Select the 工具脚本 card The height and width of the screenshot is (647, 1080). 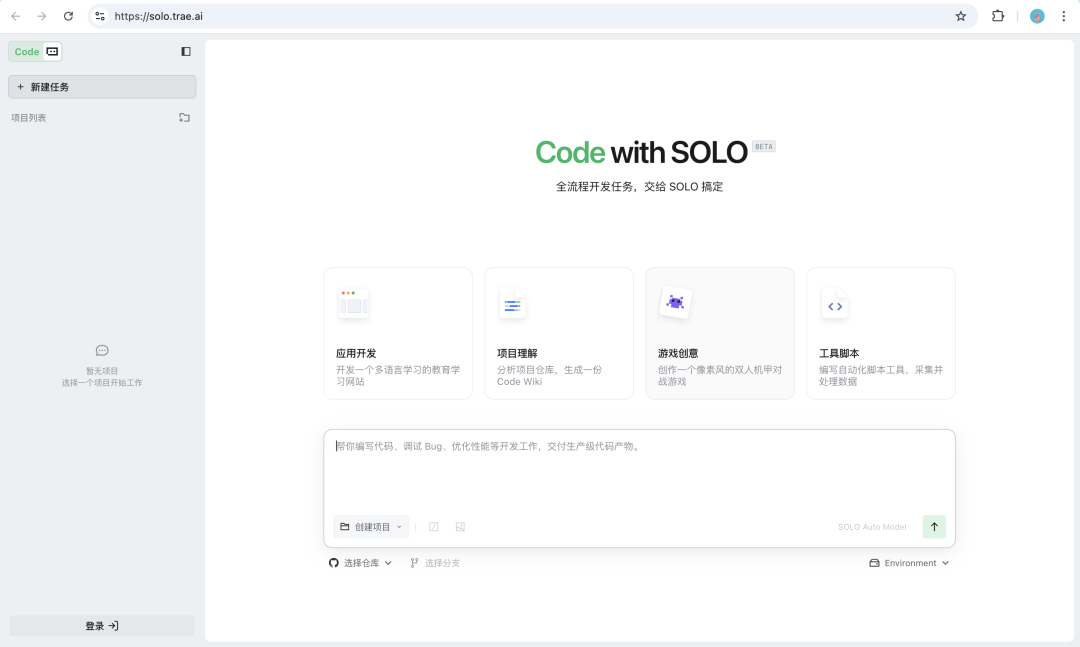881,333
